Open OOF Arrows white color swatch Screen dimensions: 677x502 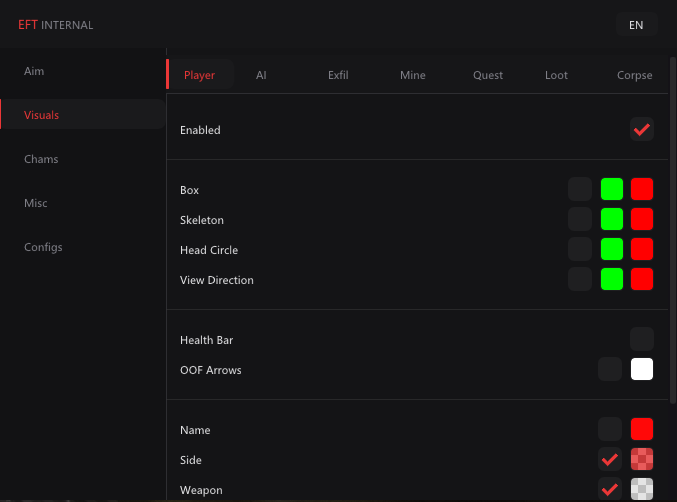click(x=642, y=369)
